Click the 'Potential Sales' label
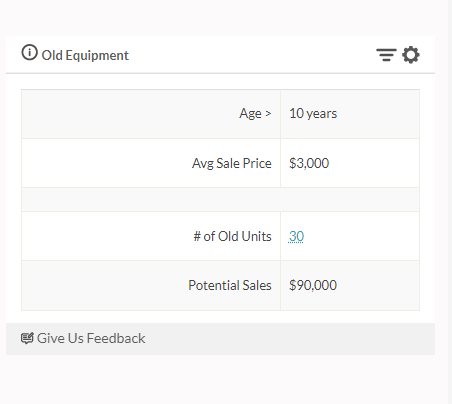The image size is (452, 404). (230, 285)
